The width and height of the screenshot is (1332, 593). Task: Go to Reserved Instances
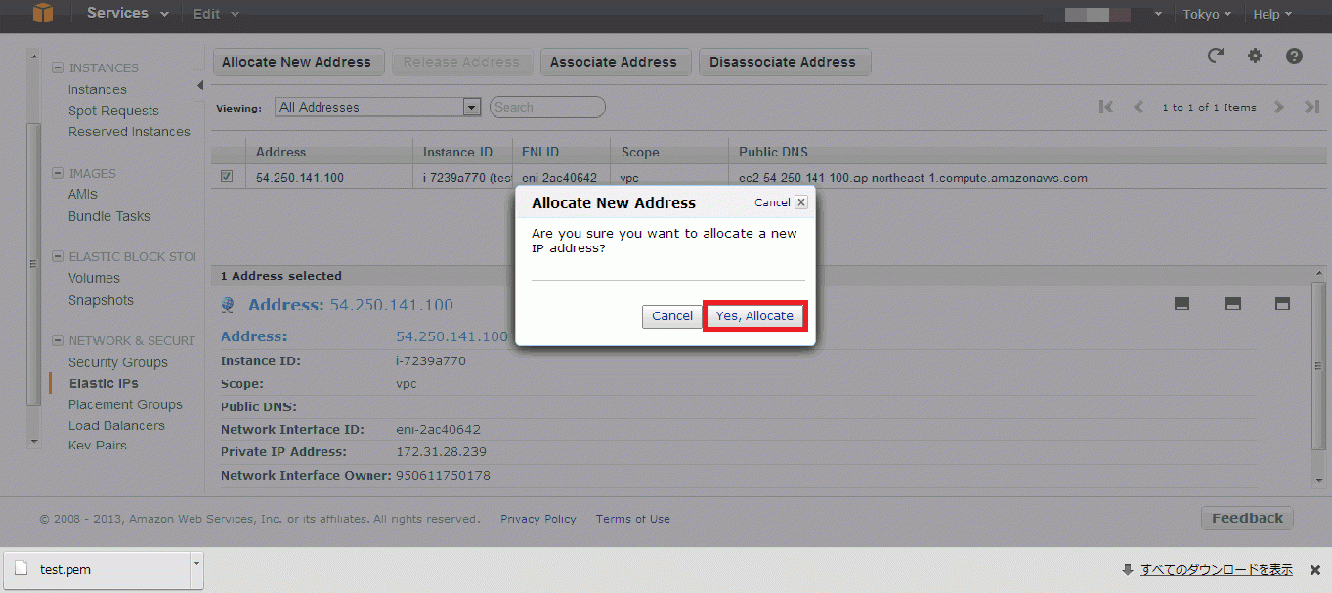pos(129,131)
